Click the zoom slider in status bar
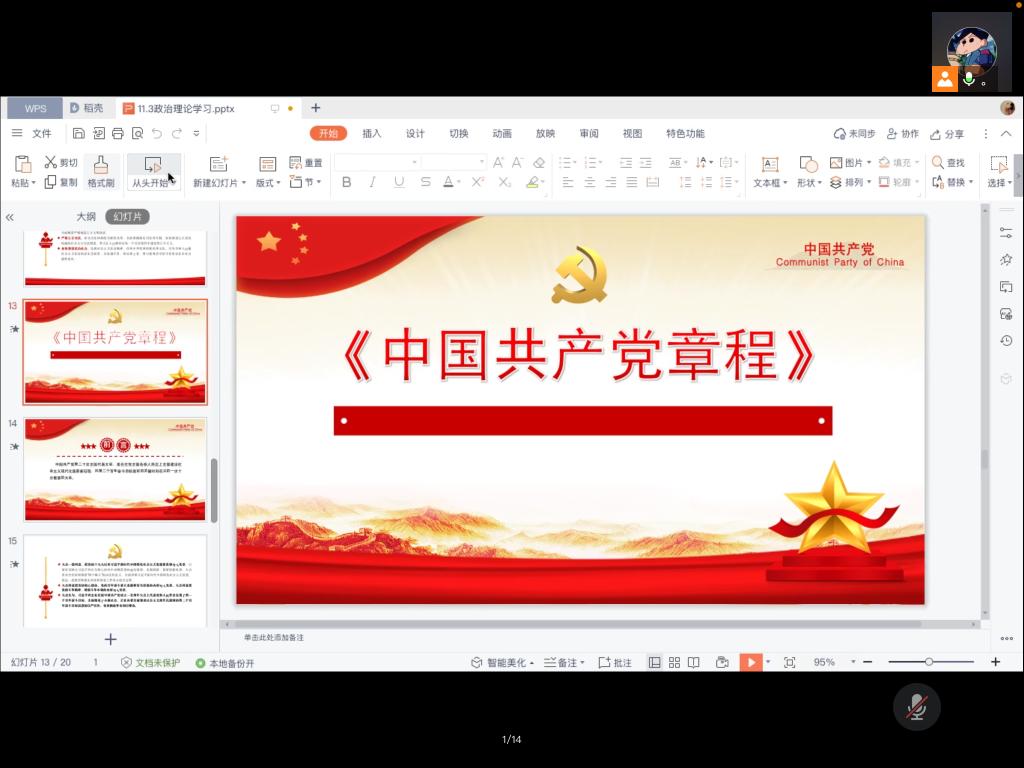This screenshot has width=1024, height=768. coord(929,662)
